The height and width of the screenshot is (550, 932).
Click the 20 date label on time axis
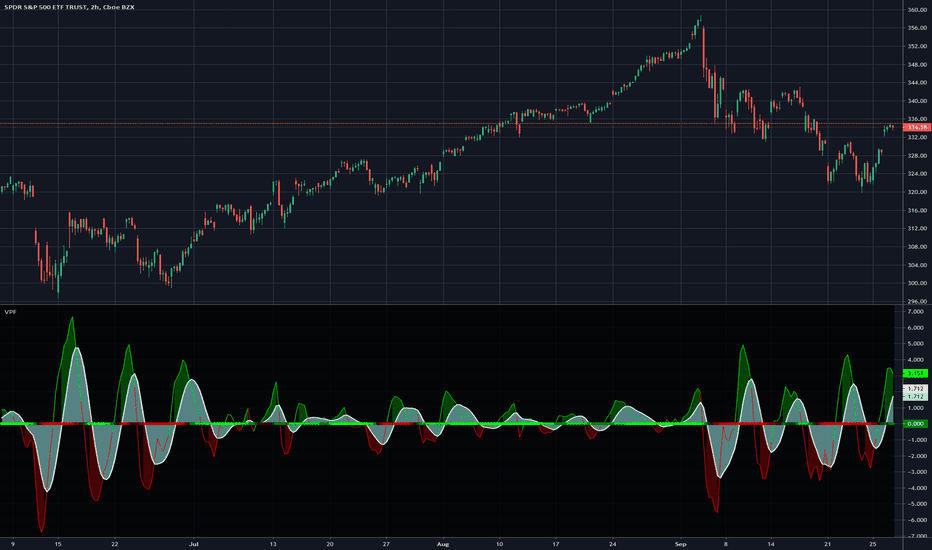(x=330, y=544)
